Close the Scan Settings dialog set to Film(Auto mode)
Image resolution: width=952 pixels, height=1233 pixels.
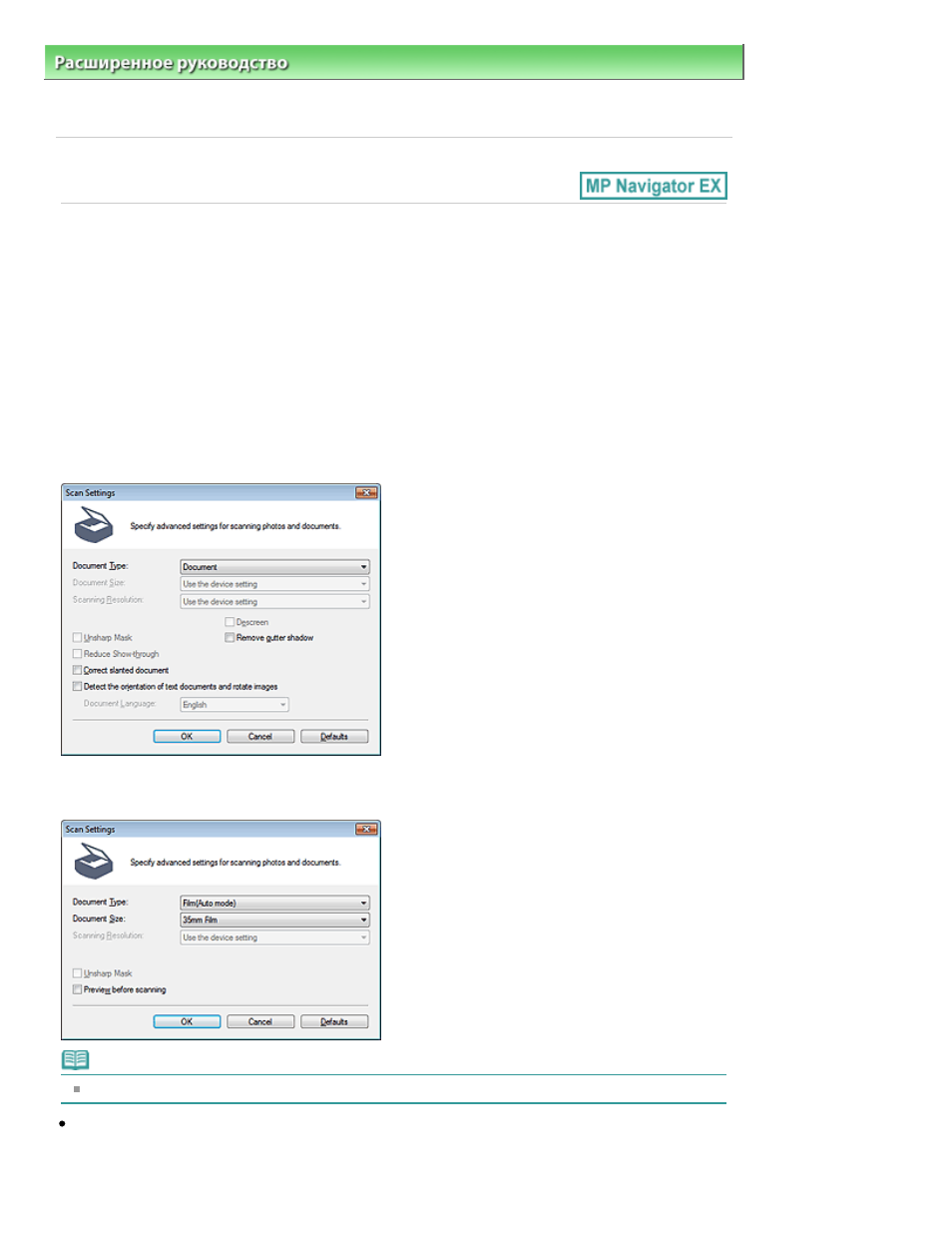pos(366,830)
